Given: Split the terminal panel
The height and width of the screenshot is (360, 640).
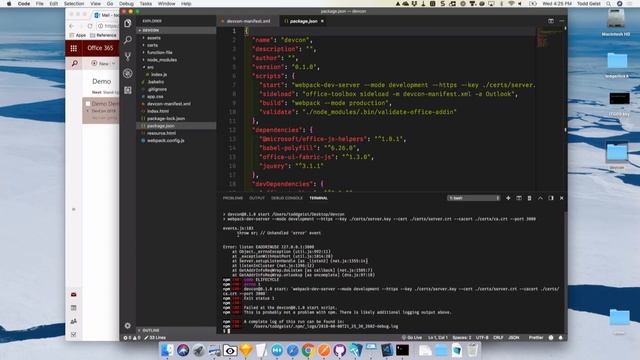Looking at the screenshot, I should point(519,198).
